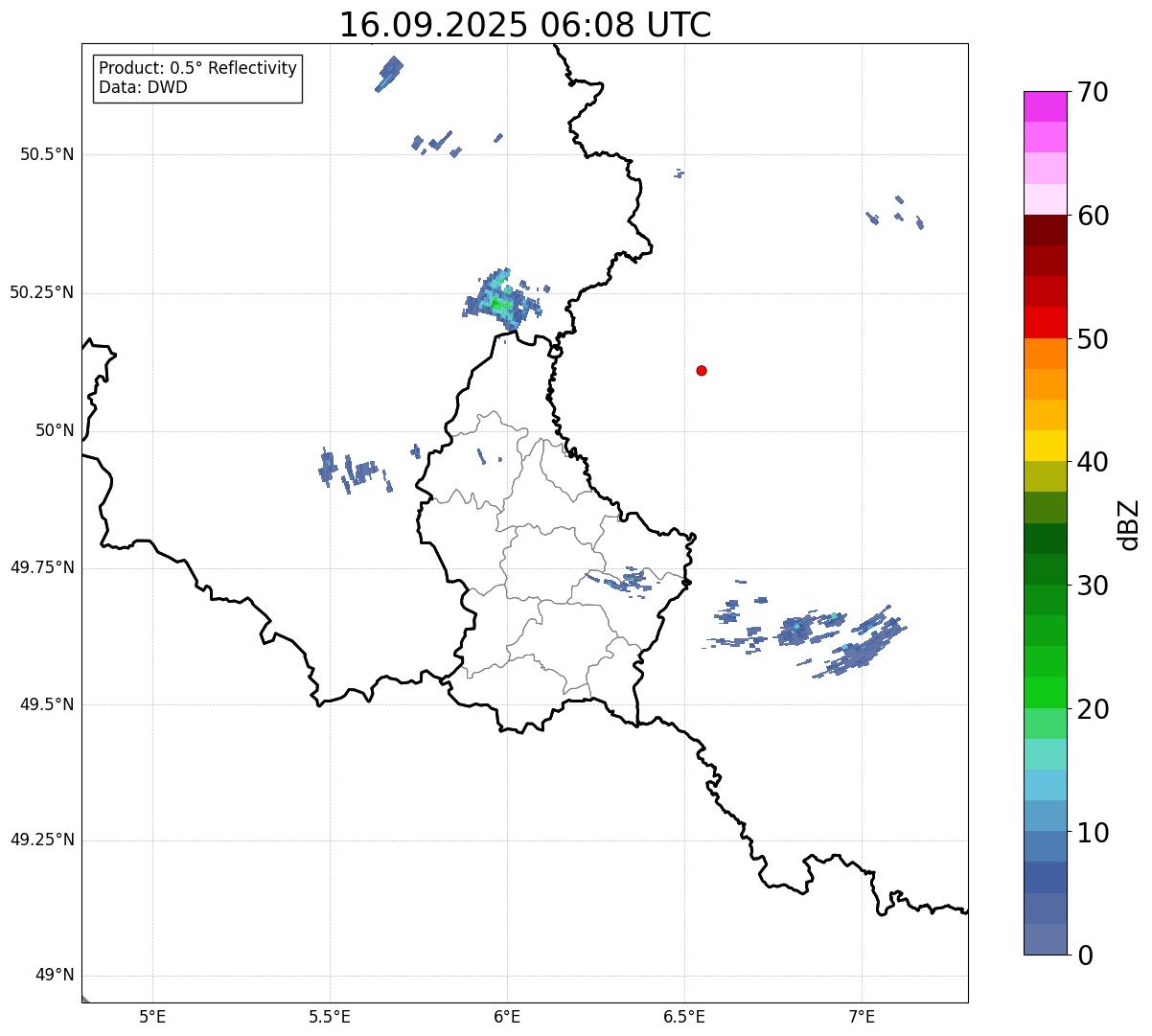Click longitude label "5°E"
This screenshot has height=1036, width=1152.
point(152,1016)
